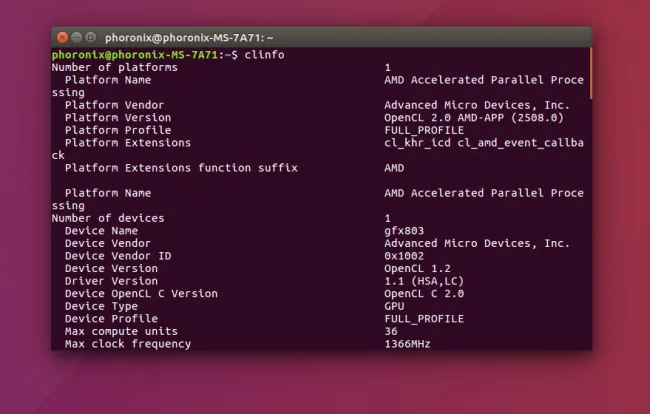Click the terminal's vertical scrollbar handle

click(x=590, y=73)
